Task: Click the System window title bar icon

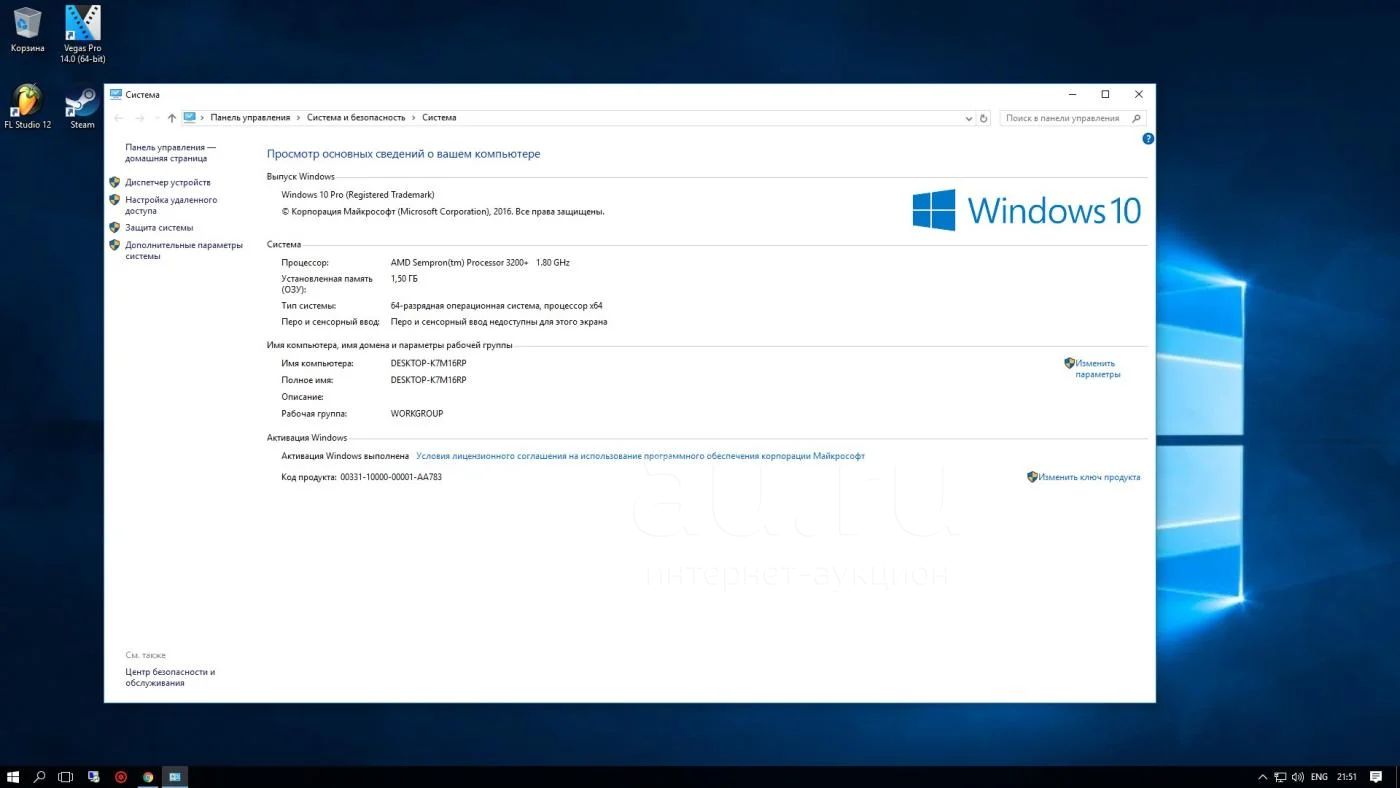Action: [116, 94]
